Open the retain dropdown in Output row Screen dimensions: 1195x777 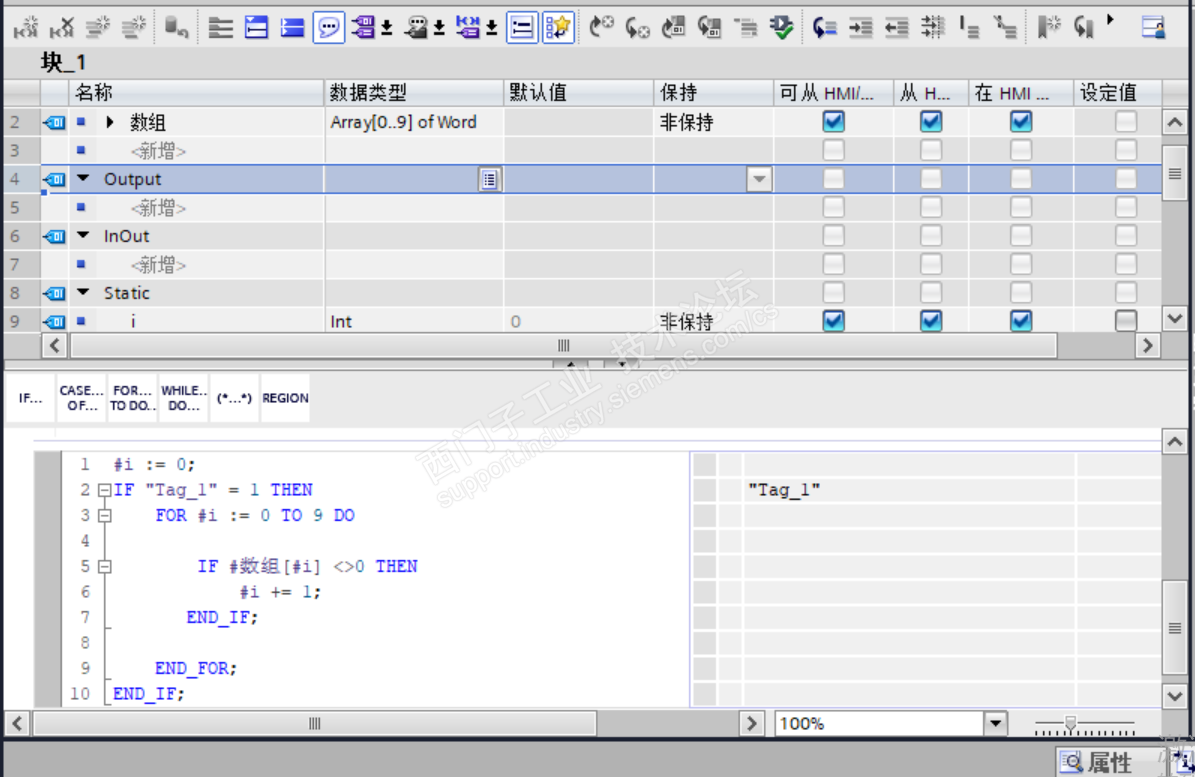point(758,180)
